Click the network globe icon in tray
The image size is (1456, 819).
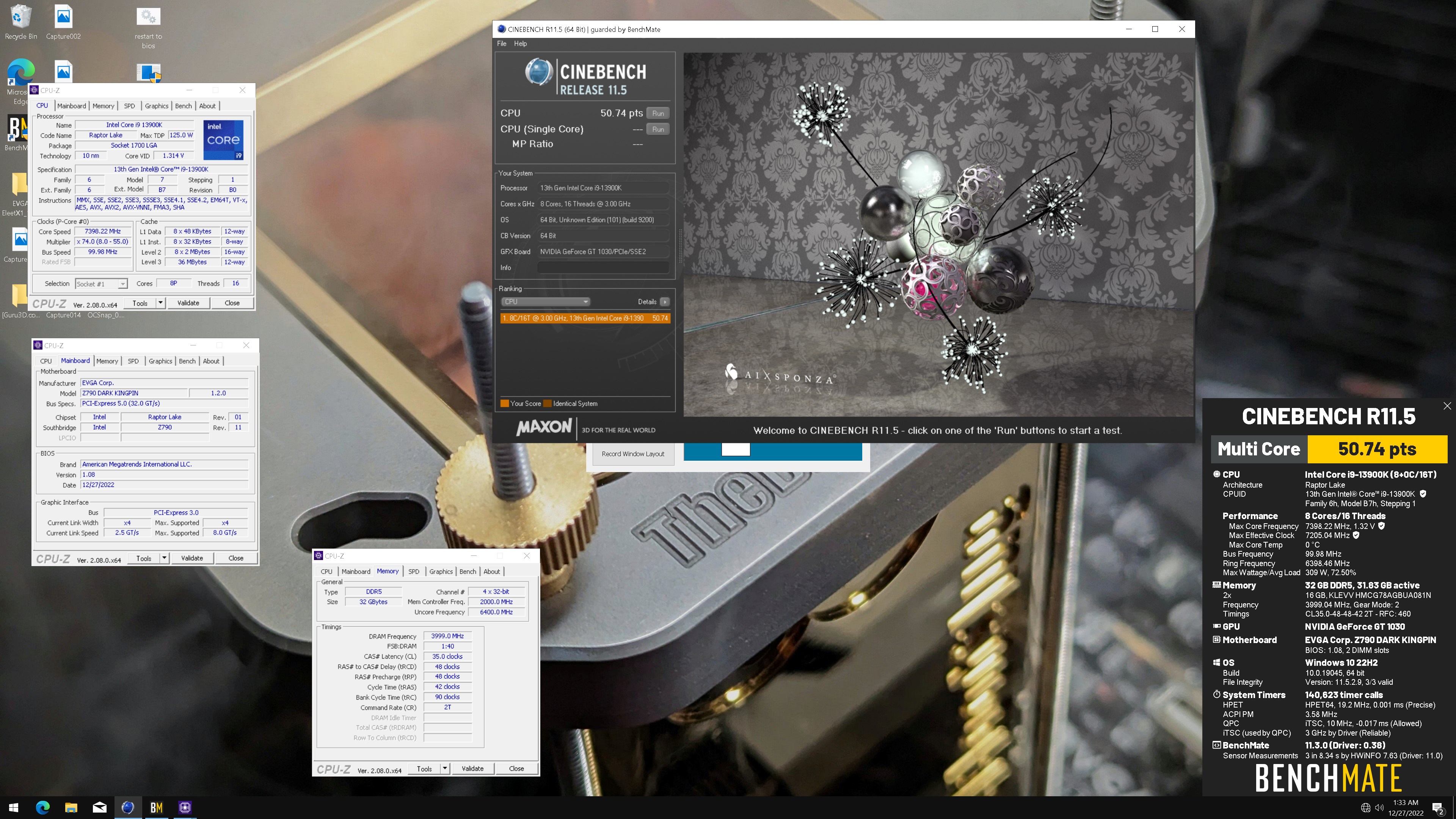tap(1365, 808)
